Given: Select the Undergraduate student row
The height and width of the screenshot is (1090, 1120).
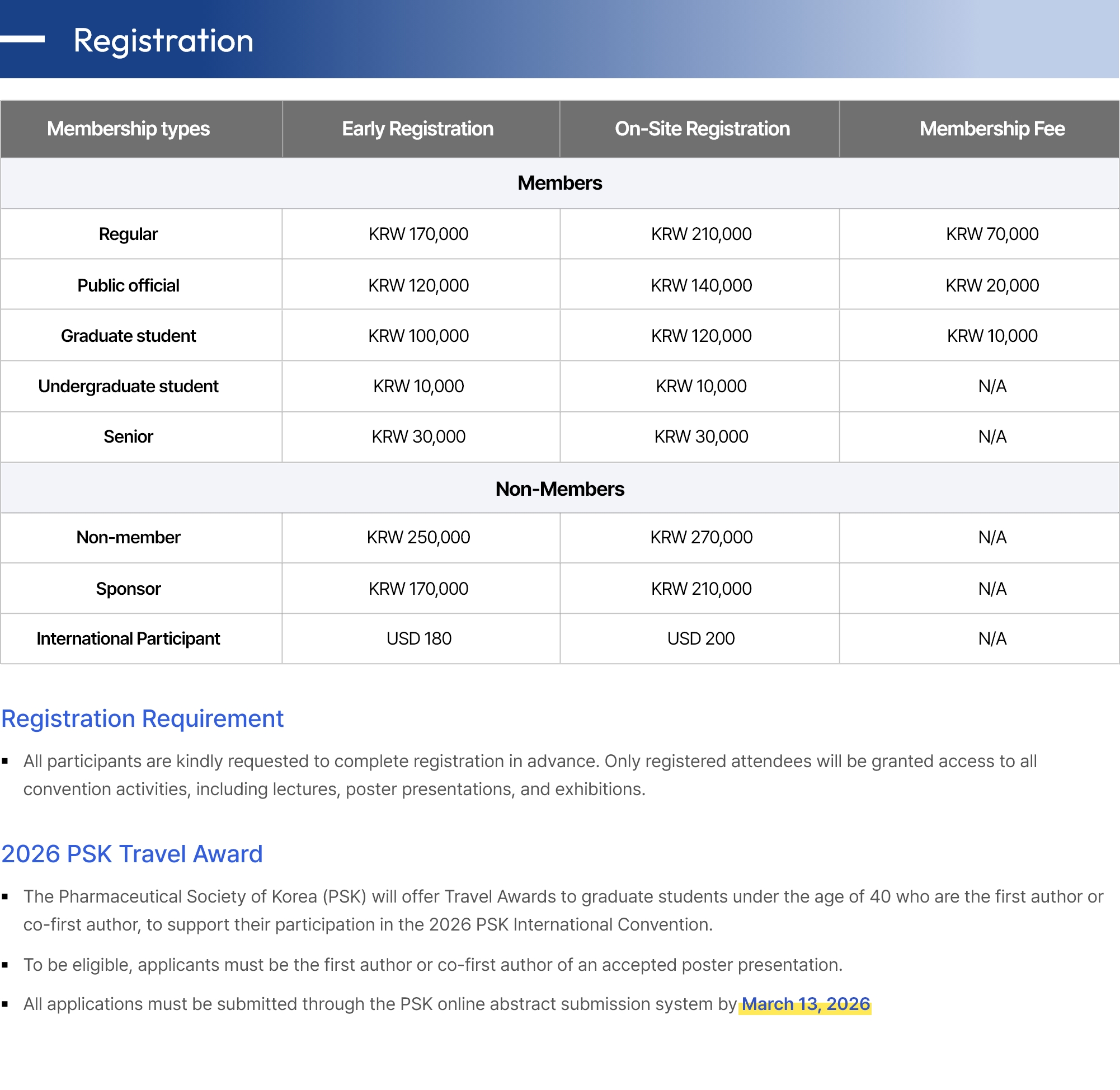Looking at the screenshot, I should pos(128,386).
